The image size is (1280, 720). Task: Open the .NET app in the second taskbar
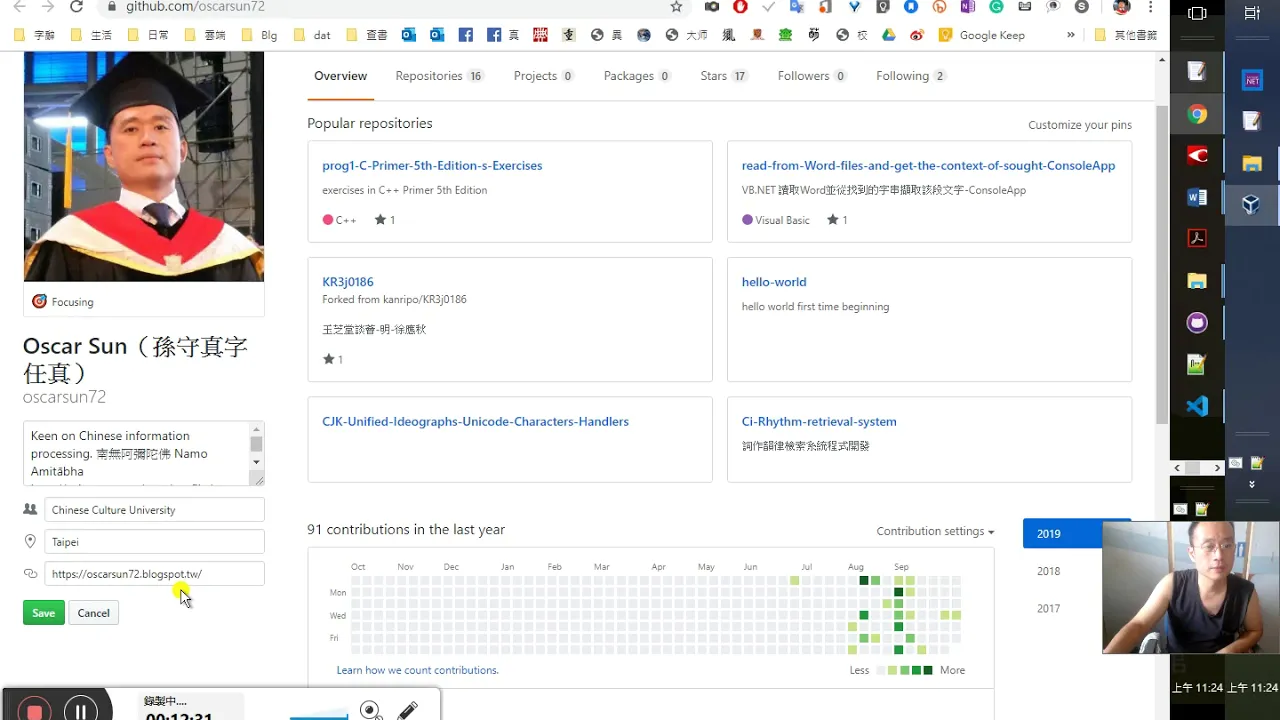click(1252, 80)
